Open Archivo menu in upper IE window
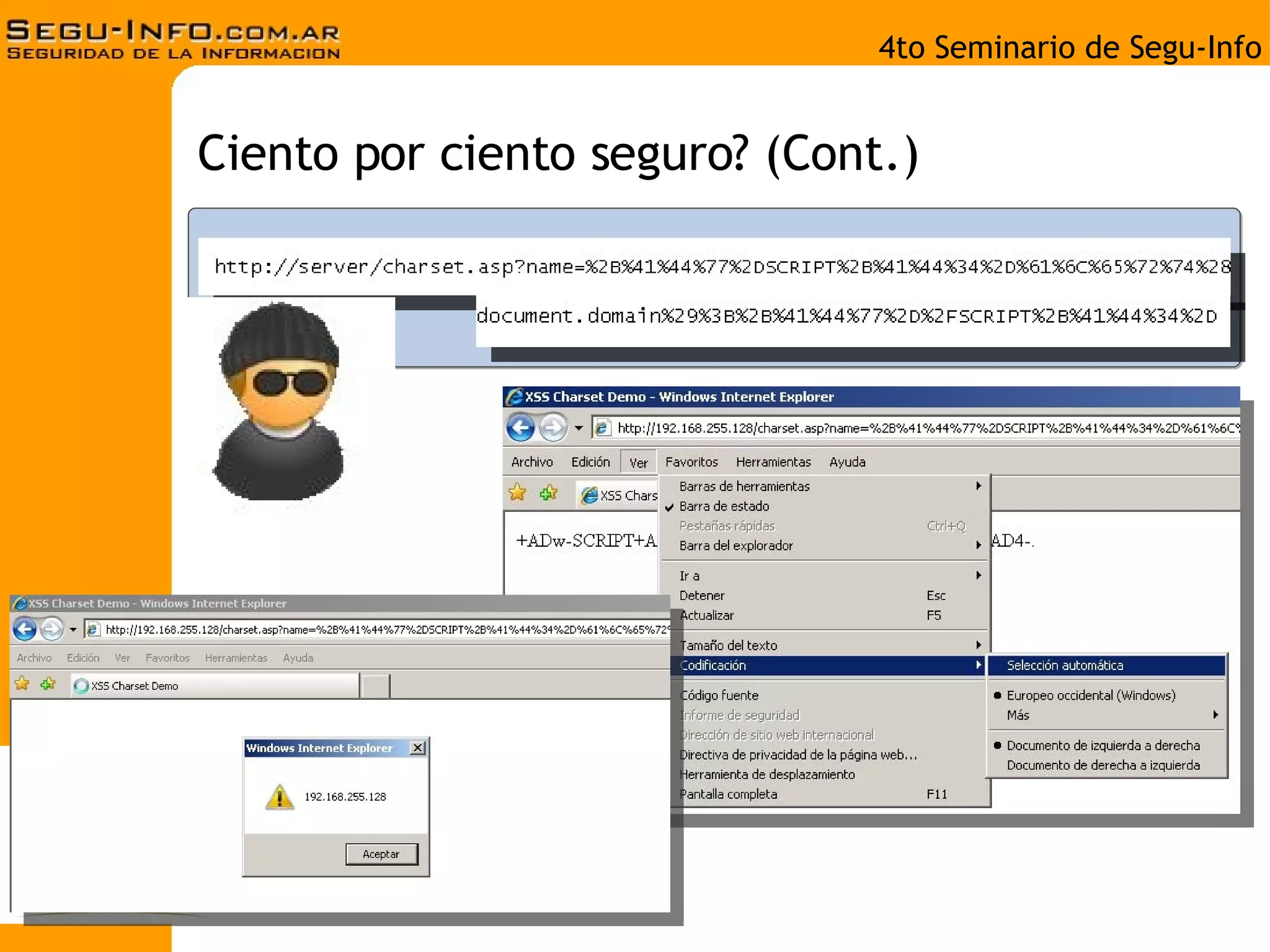 532,462
